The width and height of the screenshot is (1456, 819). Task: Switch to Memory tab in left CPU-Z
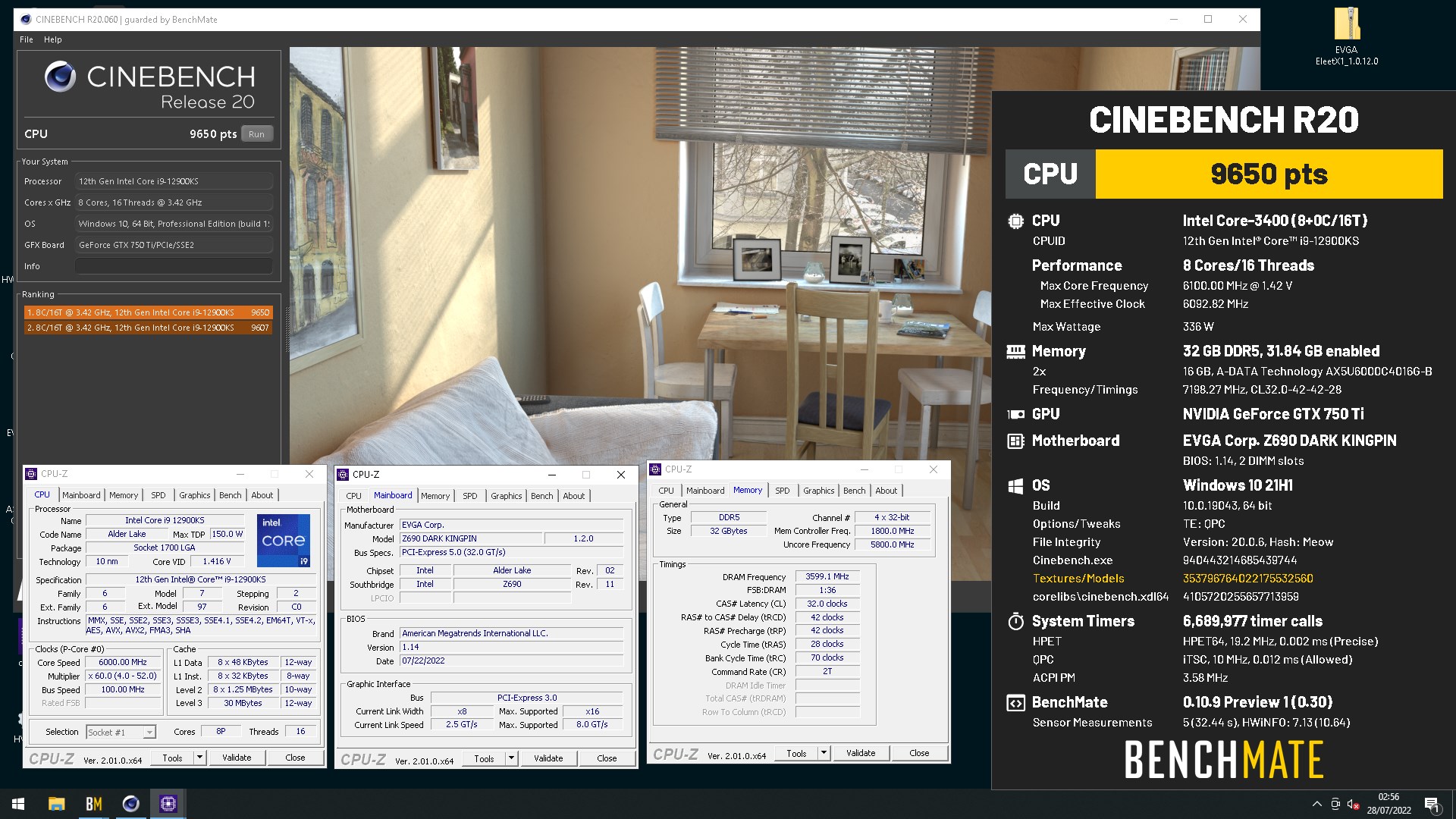[x=124, y=495]
